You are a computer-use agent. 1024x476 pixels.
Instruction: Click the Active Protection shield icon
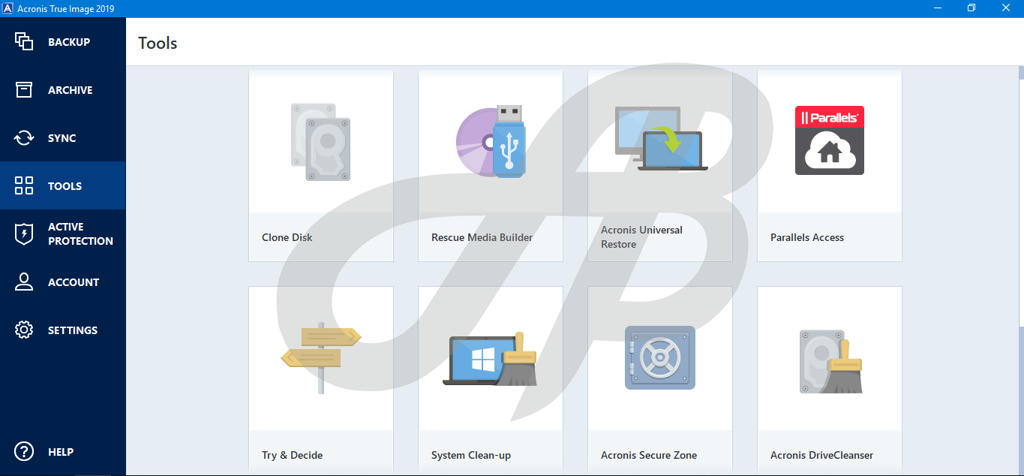pyautogui.click(x=24, y=234)
